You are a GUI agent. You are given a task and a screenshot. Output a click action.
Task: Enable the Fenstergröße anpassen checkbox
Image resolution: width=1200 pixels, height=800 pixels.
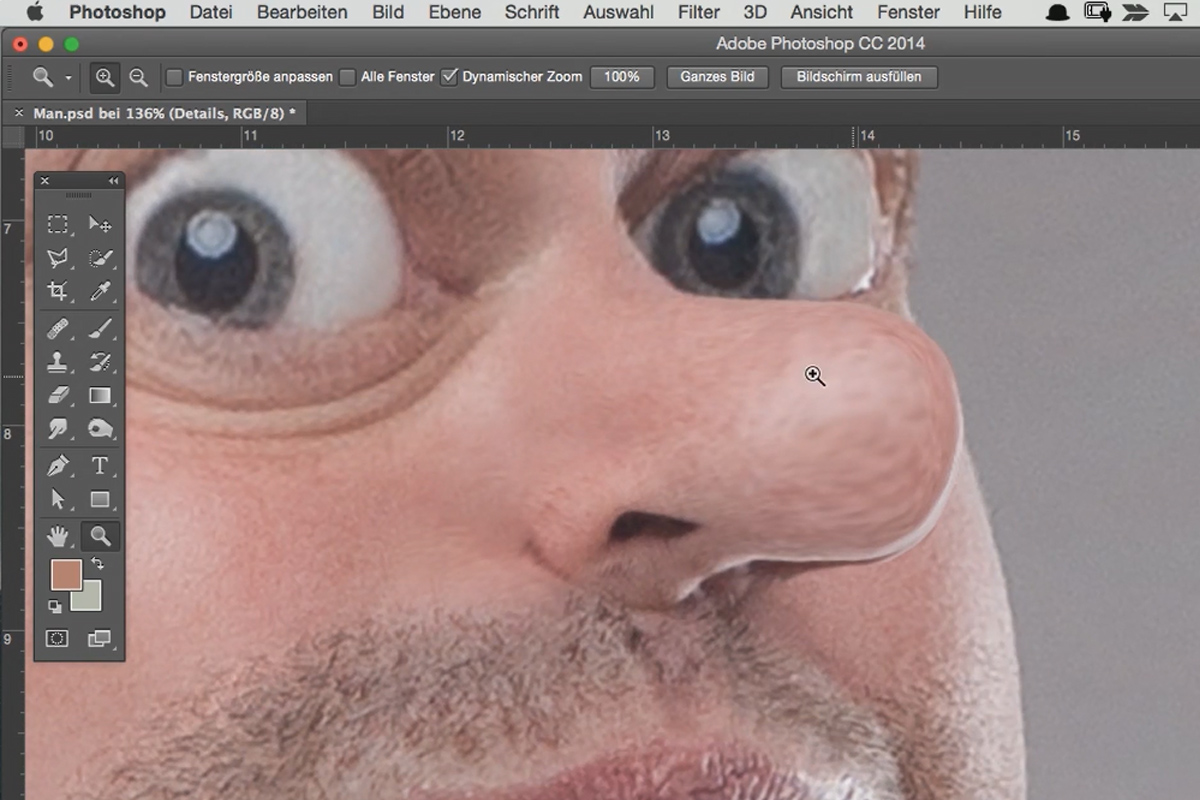(x=175, y=76)
